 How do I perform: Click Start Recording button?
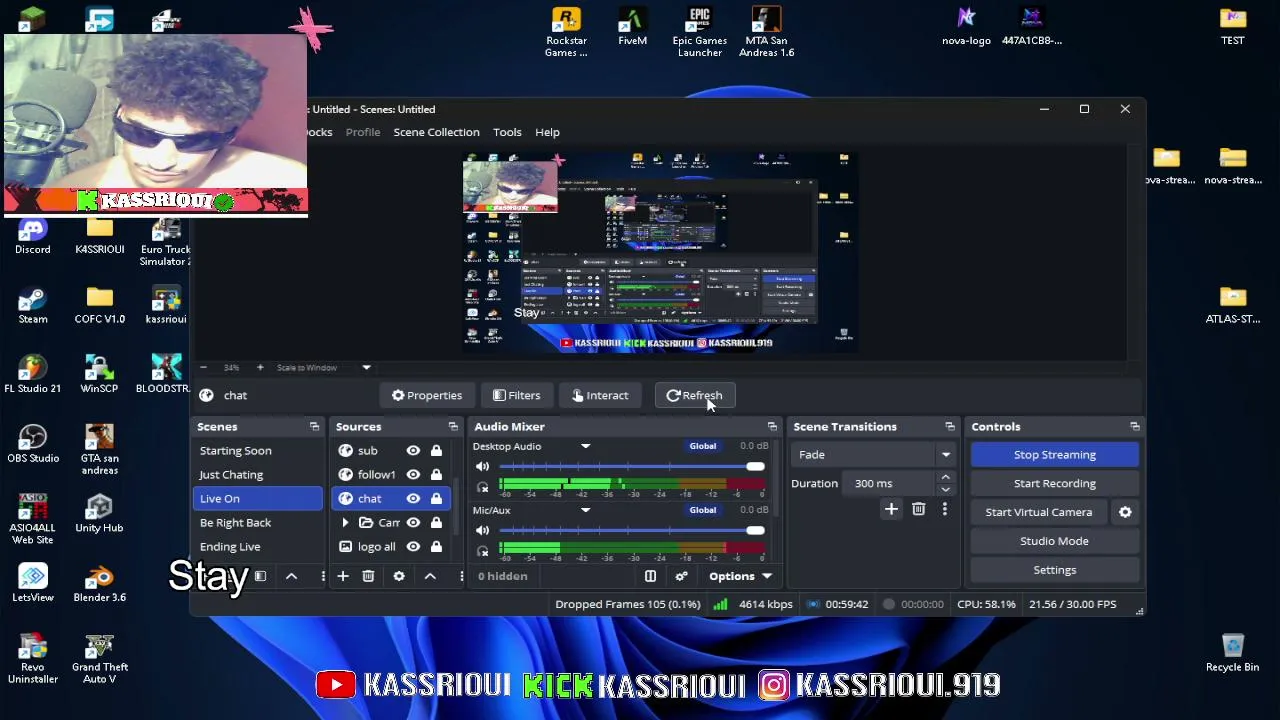tap(1054, 484)
